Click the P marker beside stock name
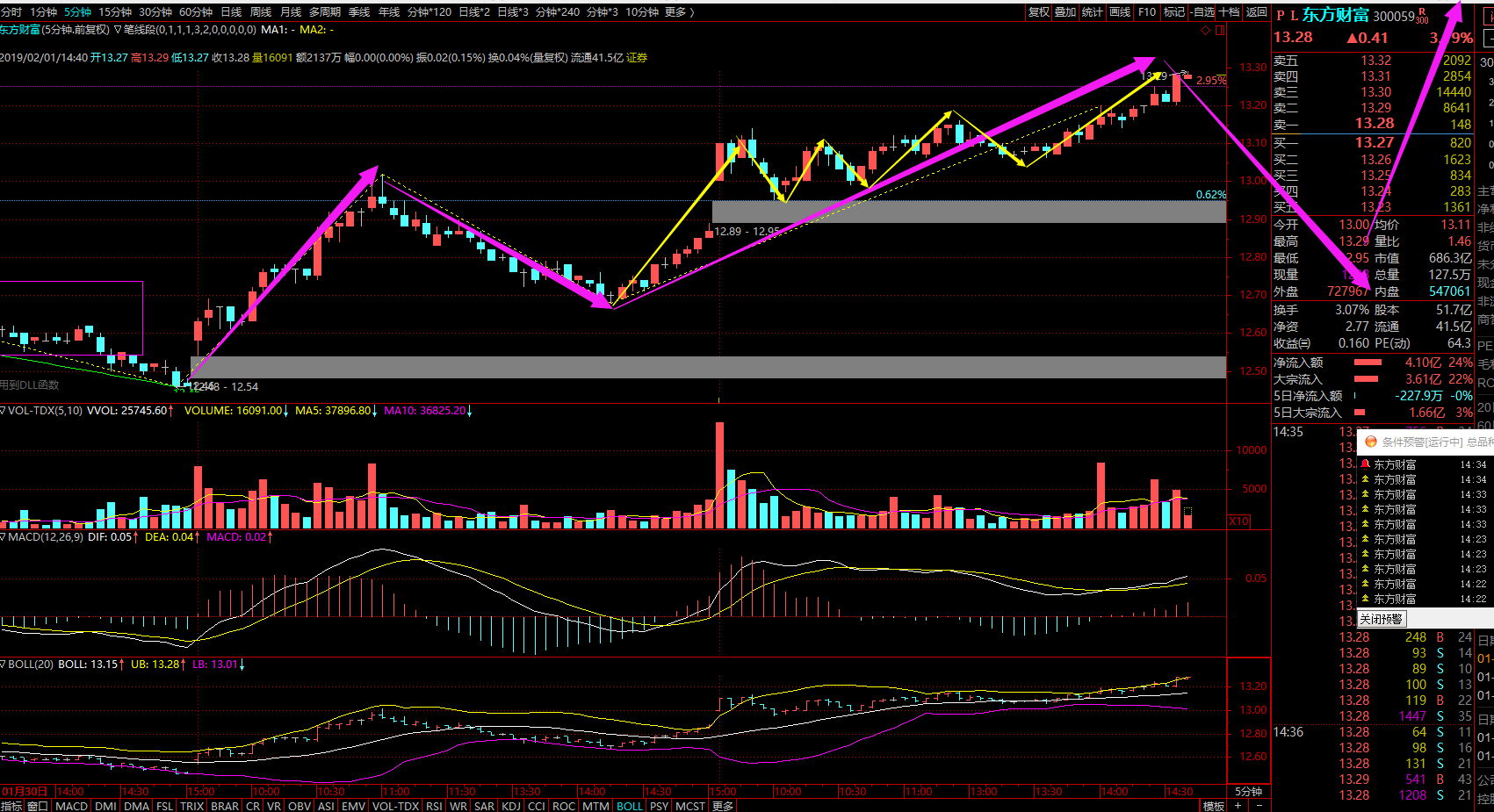The image size is (1494, 812). click(x=1281, y=16)
